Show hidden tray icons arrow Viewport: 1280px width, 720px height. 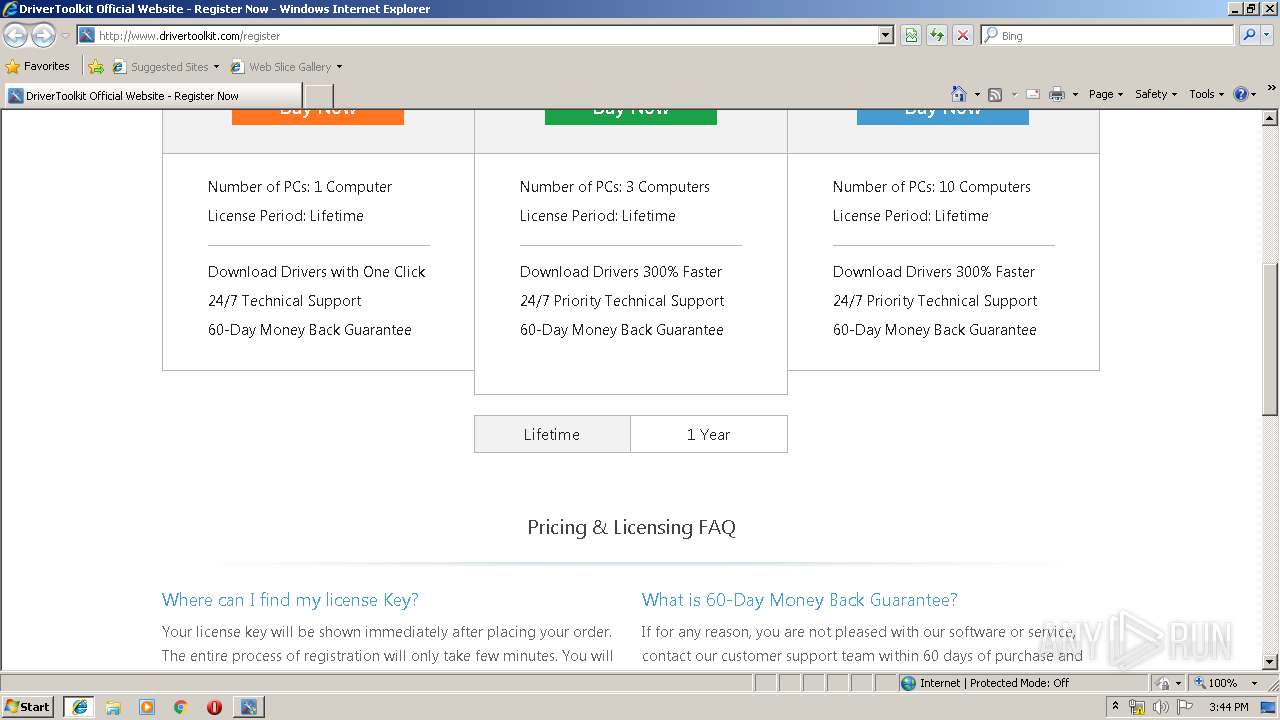click(1115, 707)
